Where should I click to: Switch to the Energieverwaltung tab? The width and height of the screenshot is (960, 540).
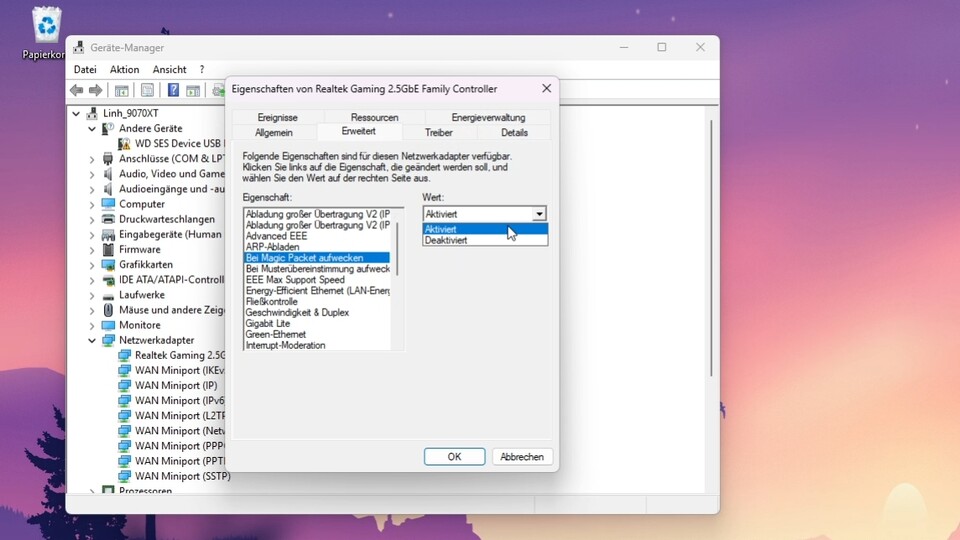point(488,118)
